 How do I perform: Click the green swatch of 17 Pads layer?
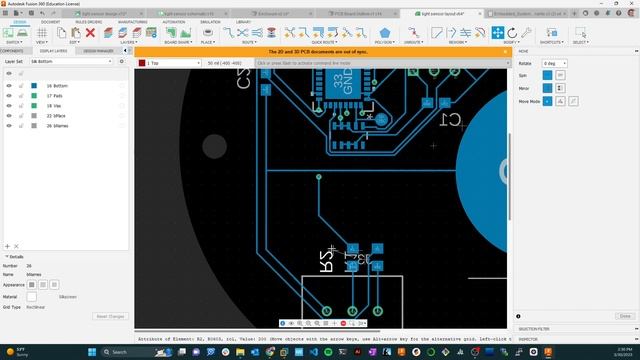34,96
